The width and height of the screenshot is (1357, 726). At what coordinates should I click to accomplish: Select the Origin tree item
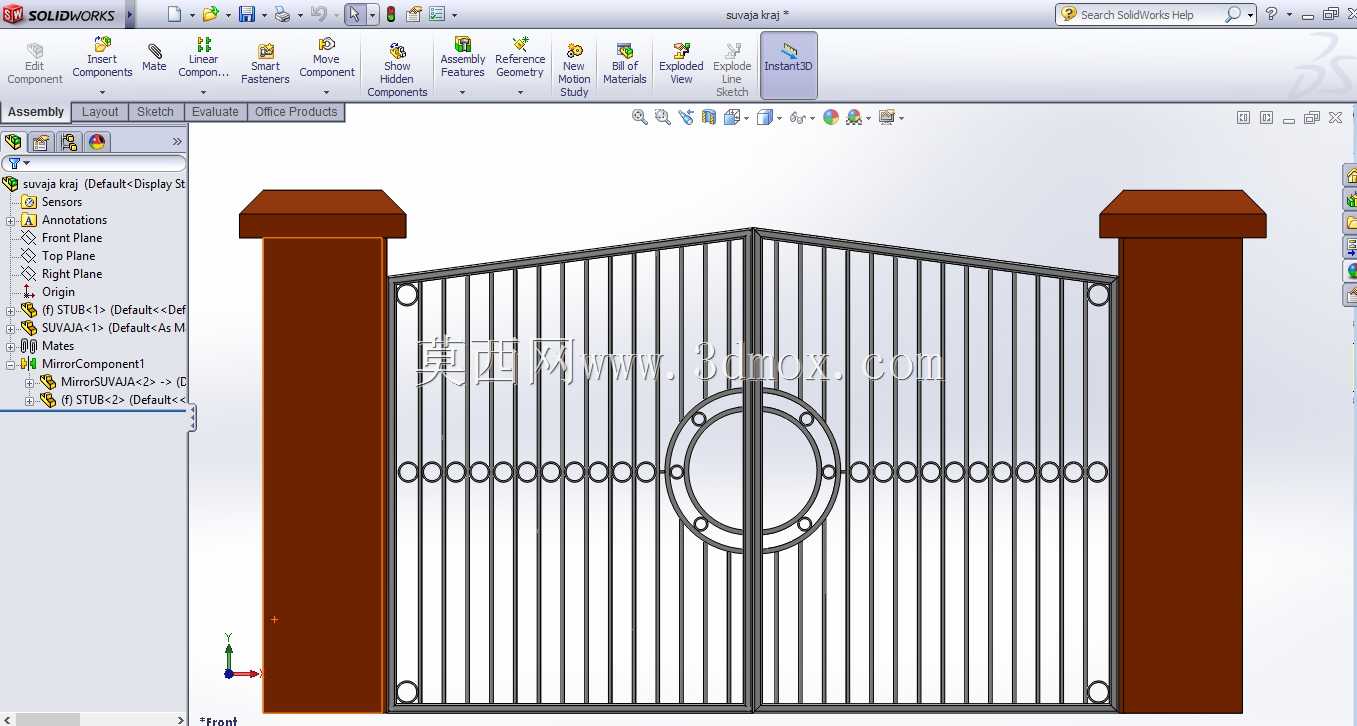click(58, 292)
